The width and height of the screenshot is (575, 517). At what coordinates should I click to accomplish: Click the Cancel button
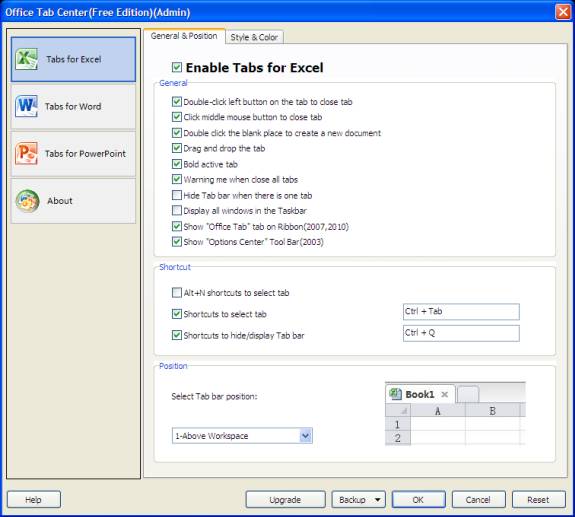click(x=479, y=499)
